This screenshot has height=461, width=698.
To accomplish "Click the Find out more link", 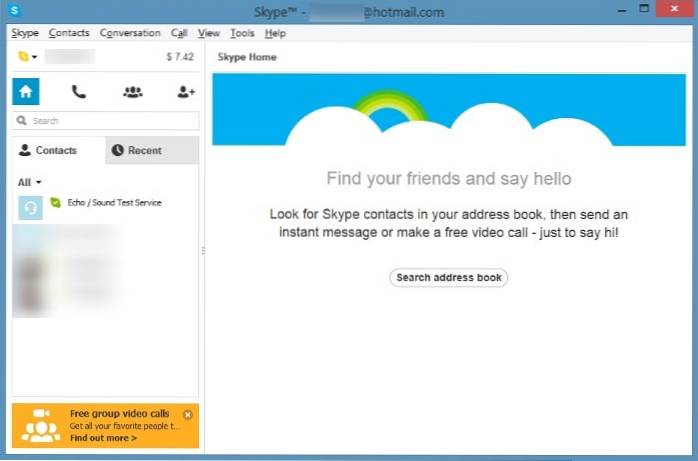I will [103, 438].
